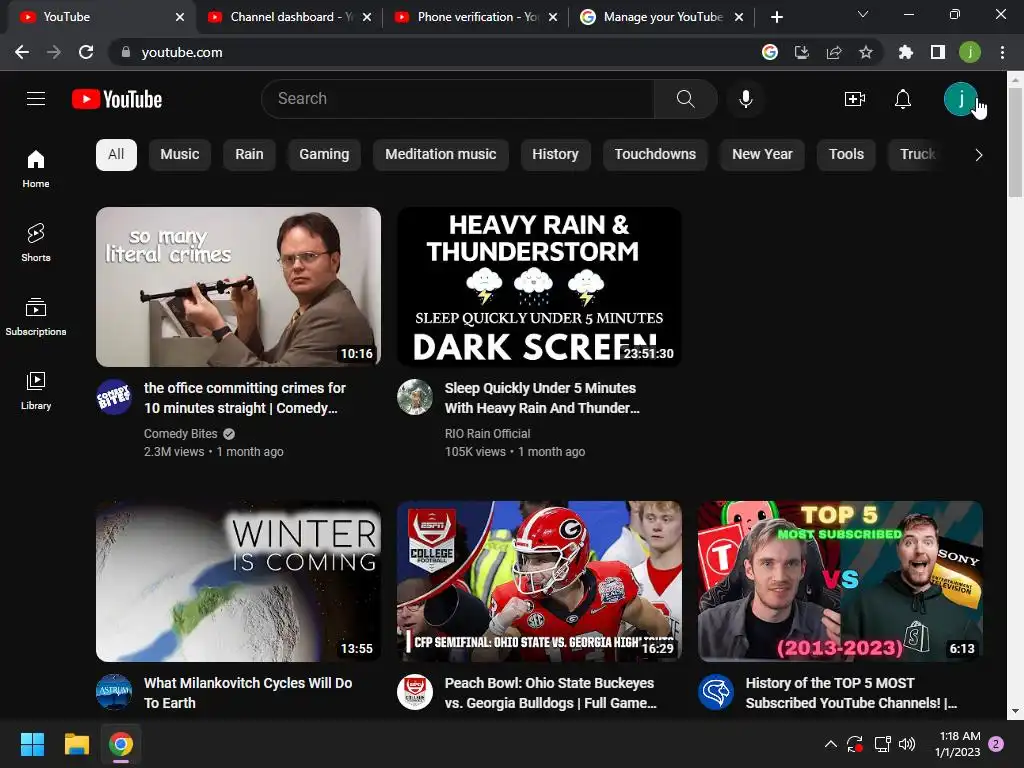1024x768 pixels.
Task: Play Winter Is Coming thumbnail
Action: coord(238,581)
